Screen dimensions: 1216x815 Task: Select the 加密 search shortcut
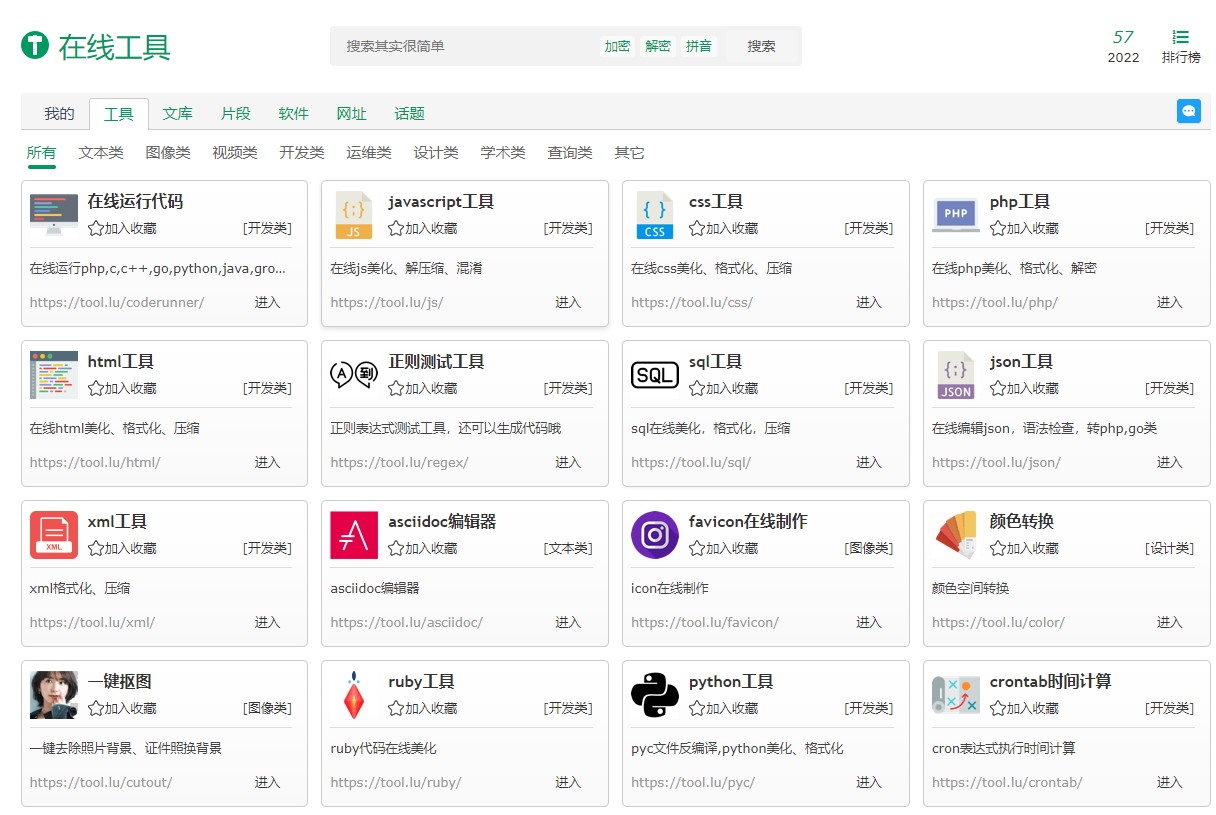[618, 46]
